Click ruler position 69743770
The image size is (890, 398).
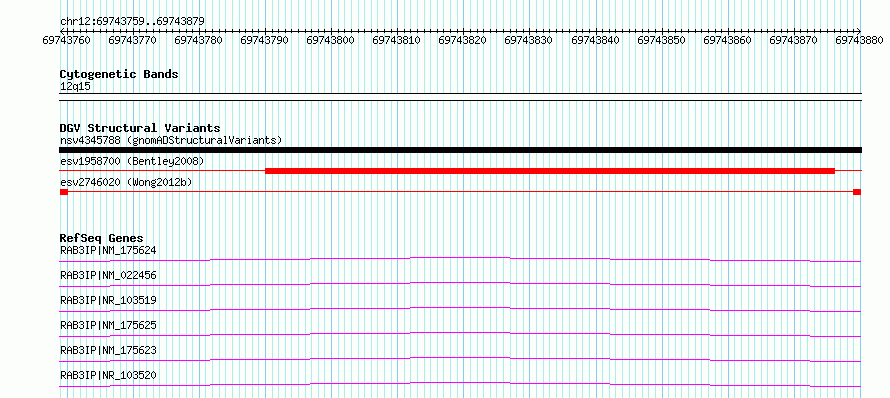pos(133,40)
